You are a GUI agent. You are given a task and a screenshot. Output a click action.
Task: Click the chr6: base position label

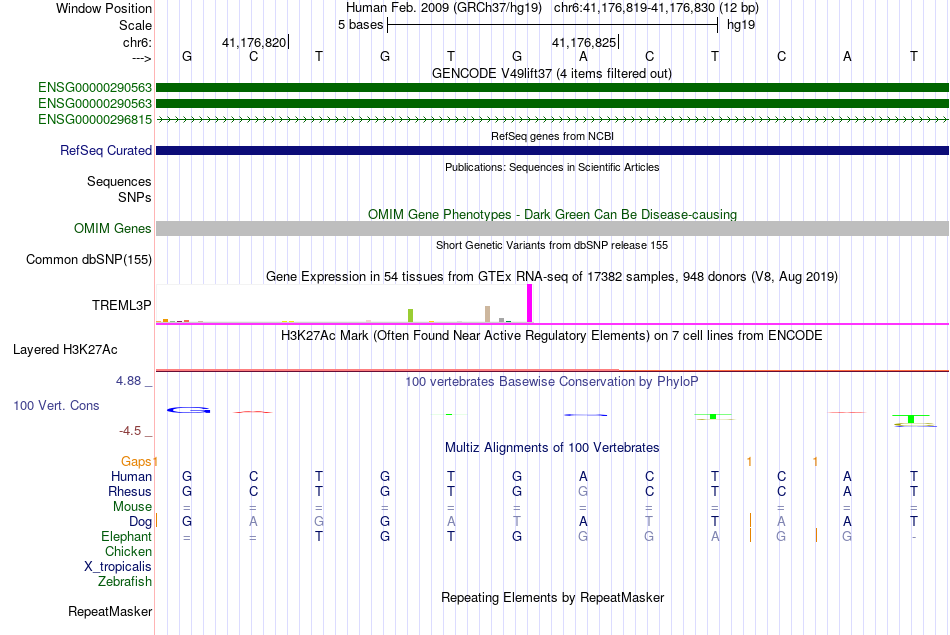tap(137, 42)
